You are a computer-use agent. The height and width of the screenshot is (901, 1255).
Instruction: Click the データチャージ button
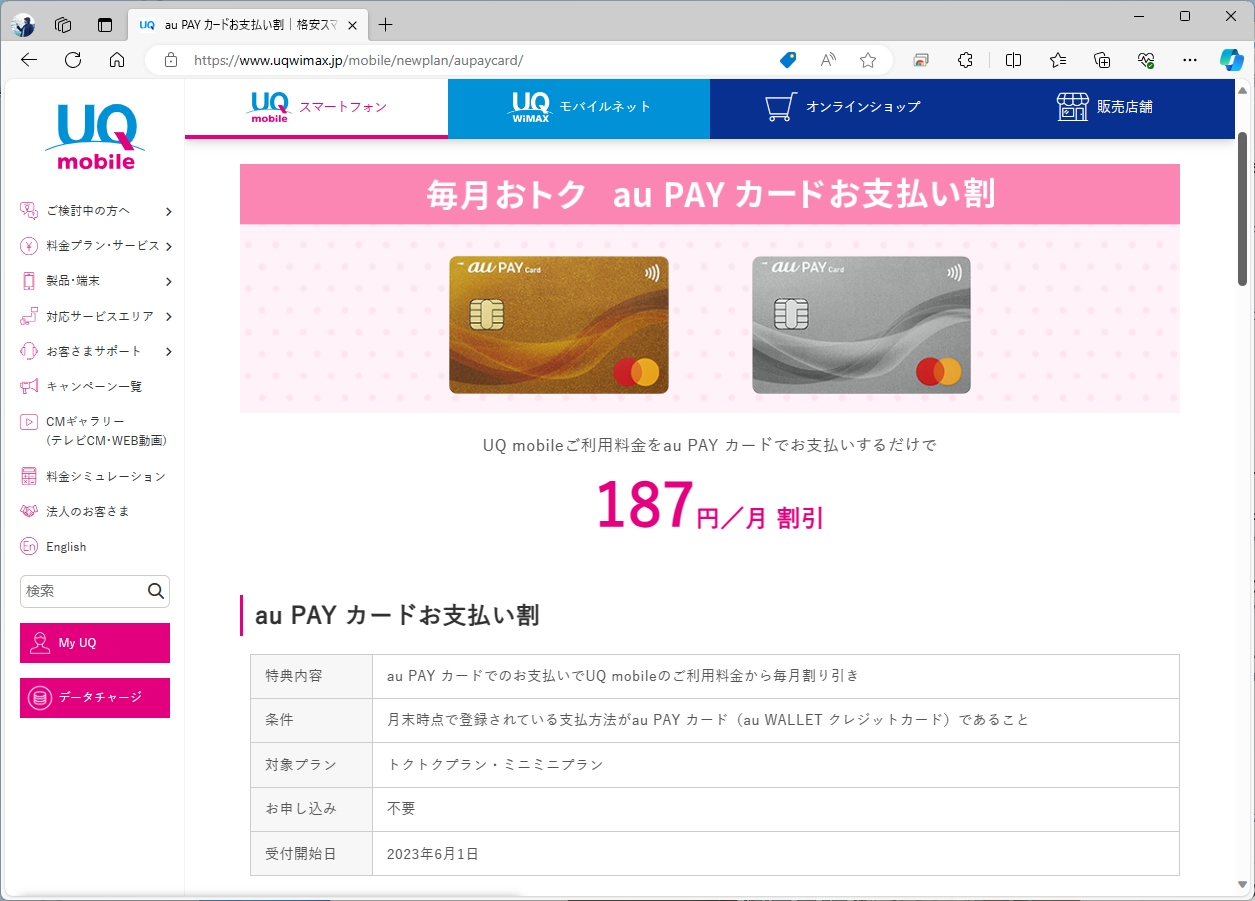tap(94, 697)
